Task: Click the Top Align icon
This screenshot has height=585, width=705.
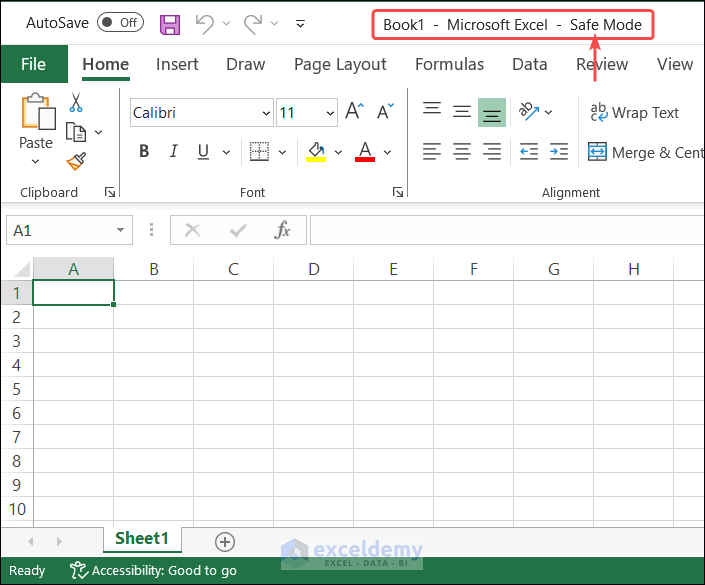Action: [432, 110]
